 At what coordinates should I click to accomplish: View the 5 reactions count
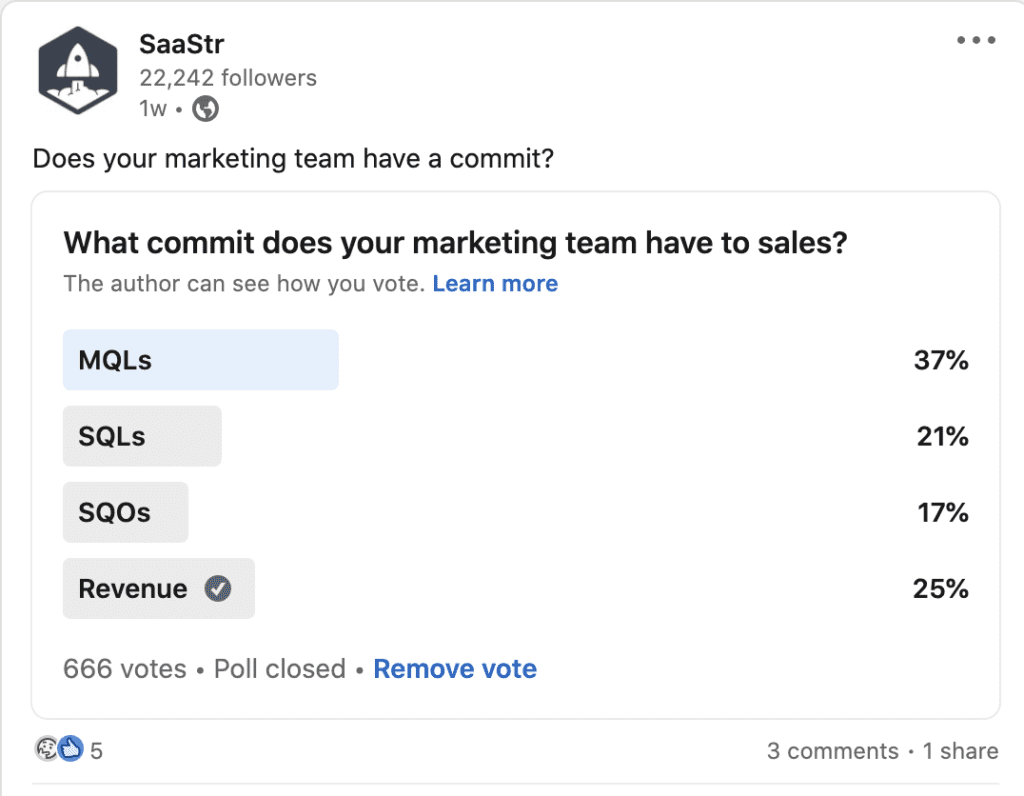96,750
